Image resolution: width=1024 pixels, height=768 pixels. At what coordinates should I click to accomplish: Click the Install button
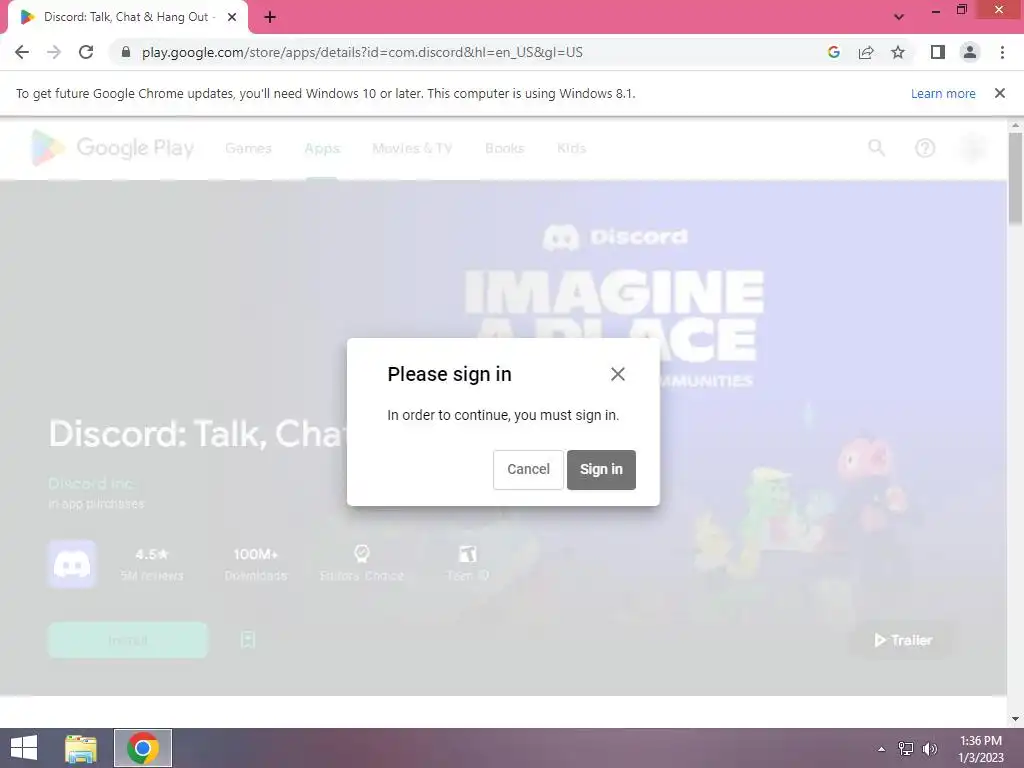(x=128, y=640)
